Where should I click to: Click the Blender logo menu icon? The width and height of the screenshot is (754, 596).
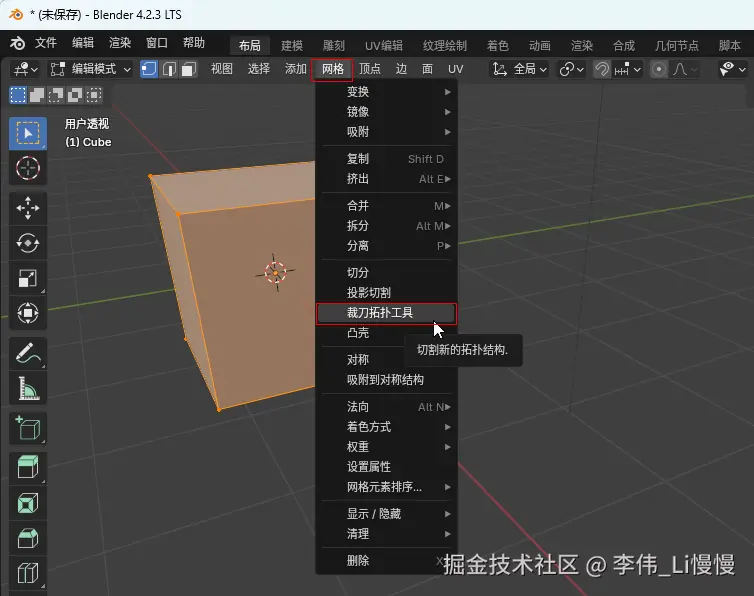[x=18, y=43]
